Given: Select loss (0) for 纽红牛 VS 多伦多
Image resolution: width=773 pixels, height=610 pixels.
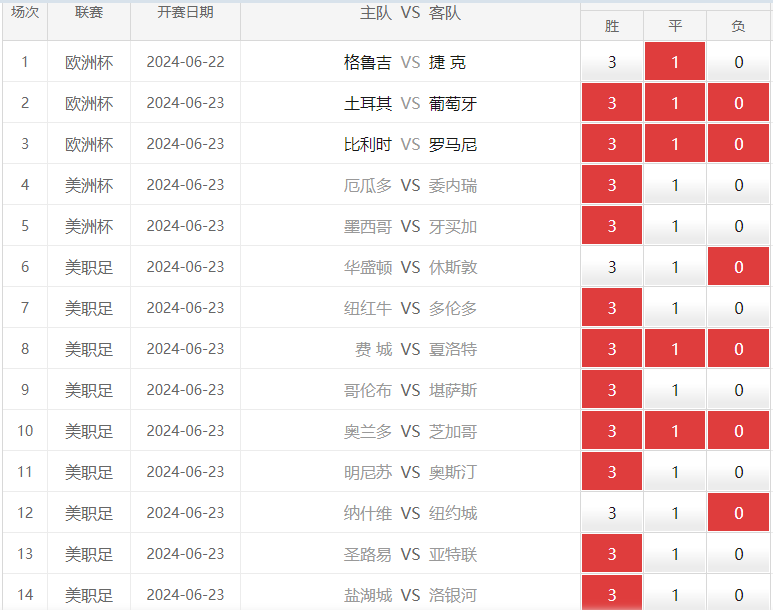Looking at the screenshot, I should [x=738, y=307].
